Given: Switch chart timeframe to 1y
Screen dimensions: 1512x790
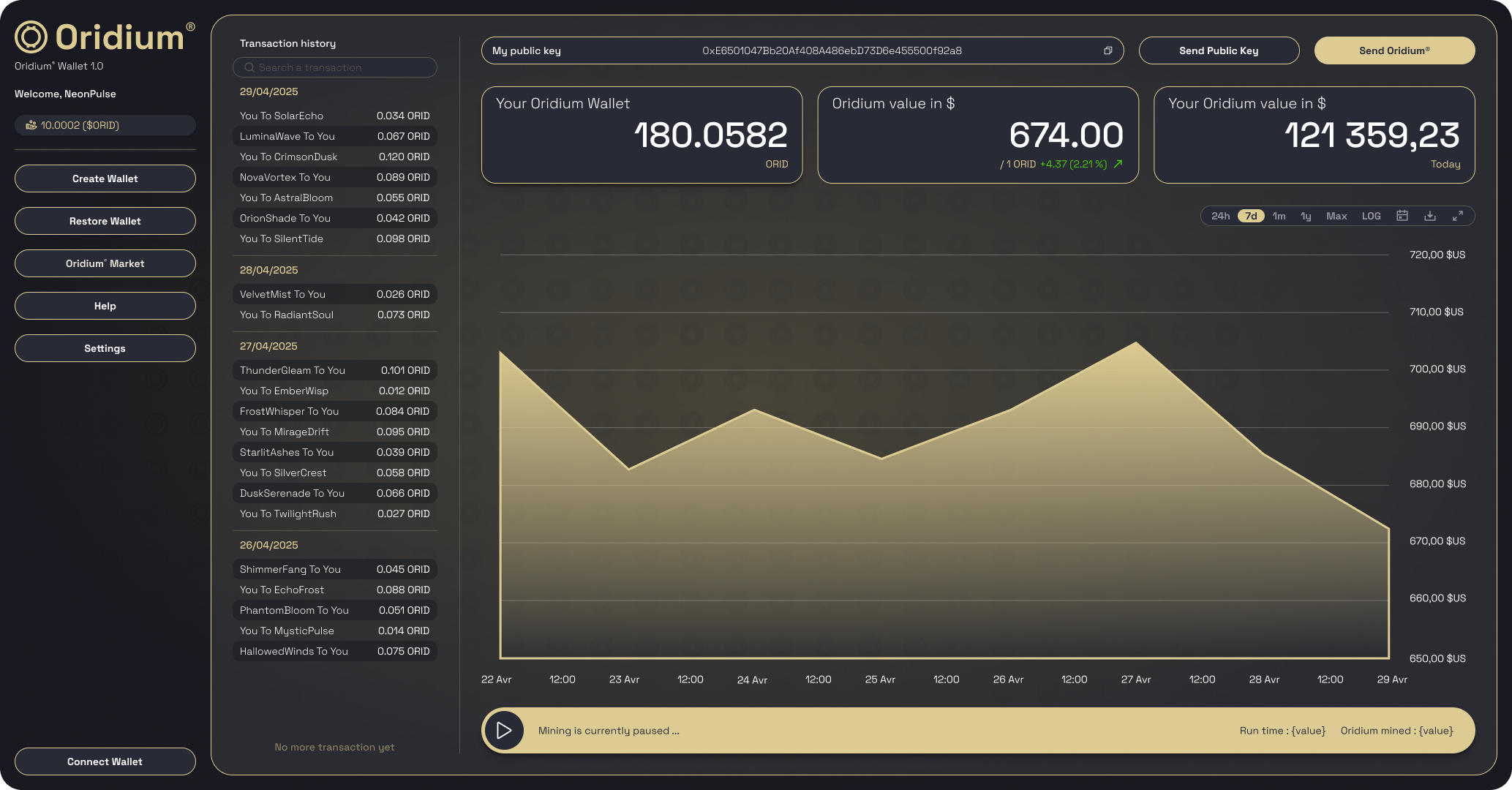Looking at the screenshot, I should (x=1306, y=216).
